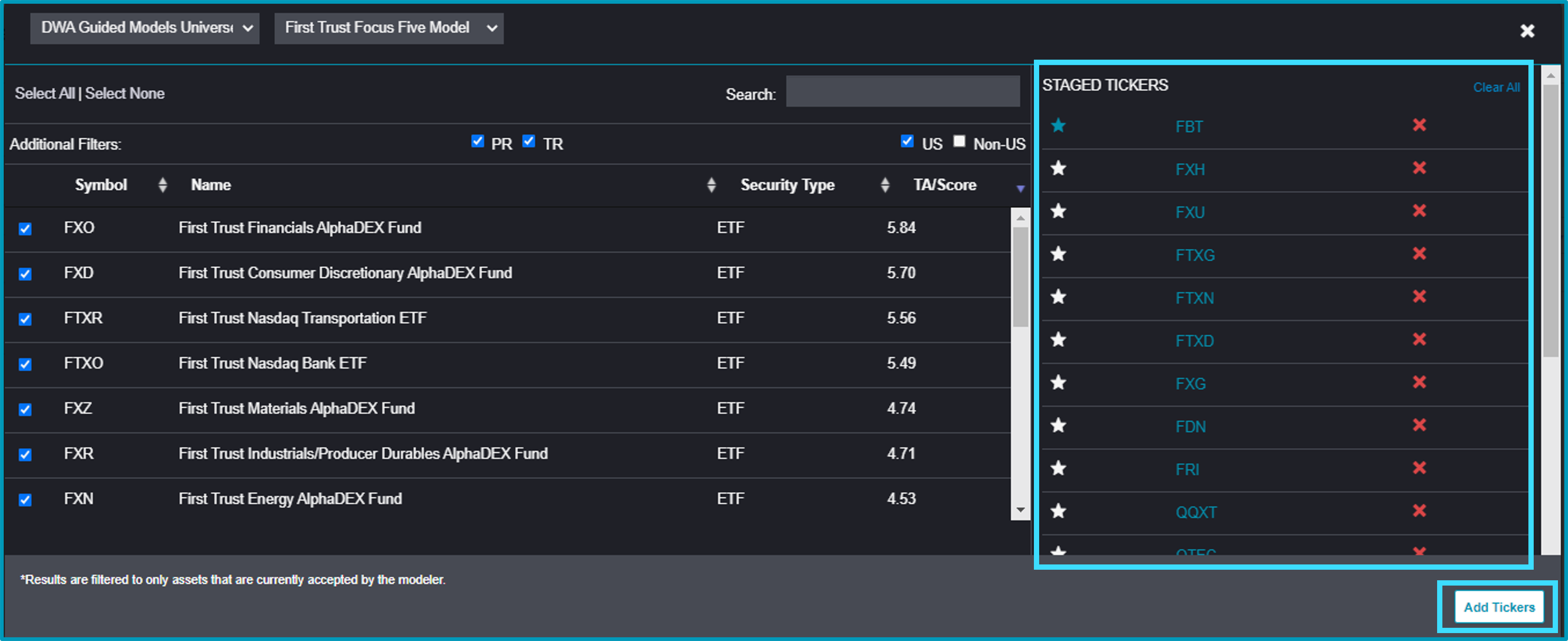Deselect the FTXO row checkbox
The width and height of the screenshot is (1568, 641).
coord(25,364)
